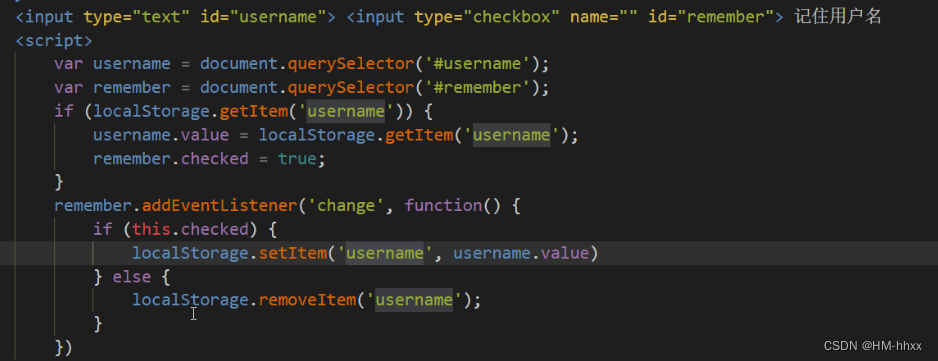Click the '#remember' selector string

point(477,88)
